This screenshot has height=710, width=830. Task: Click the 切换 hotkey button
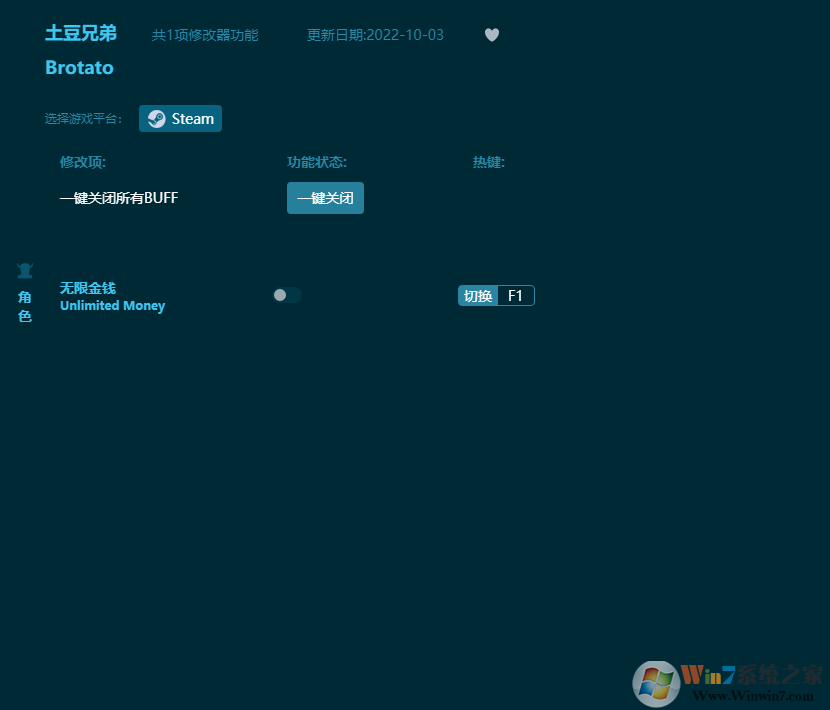(477, 295)
